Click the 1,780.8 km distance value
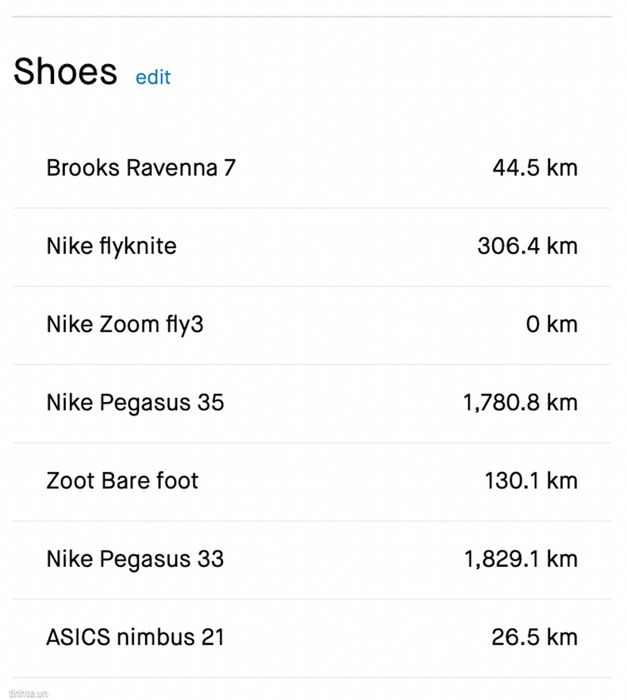 [x=520, y=403]
